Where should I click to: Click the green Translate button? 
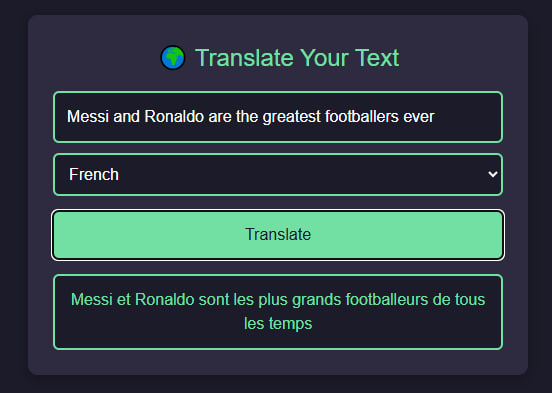coord(278,235)
